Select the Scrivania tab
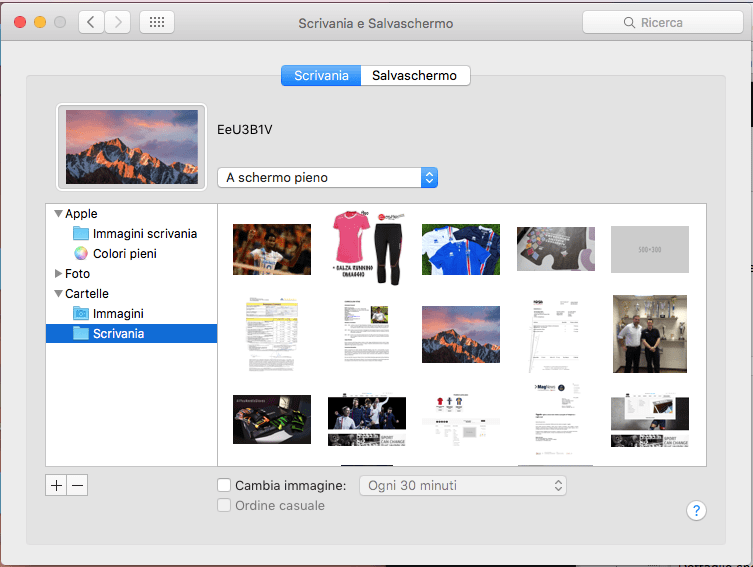753x567 pixels. pyautogui.click(x=321, y=76)
